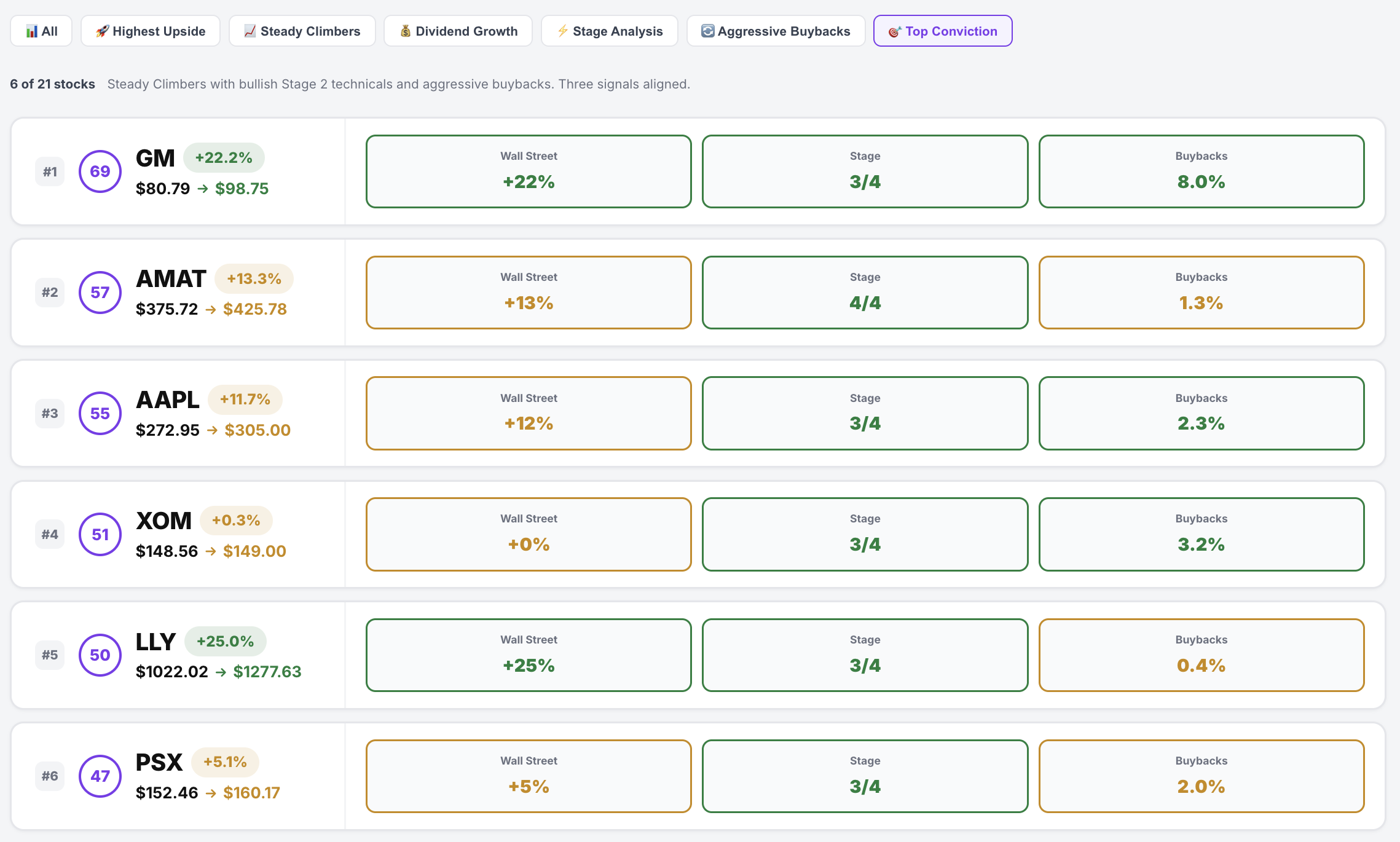Screen dimensions: 1400x842
Task: Switch to the Dividend Growth filter tab
Action: (458, 31)
